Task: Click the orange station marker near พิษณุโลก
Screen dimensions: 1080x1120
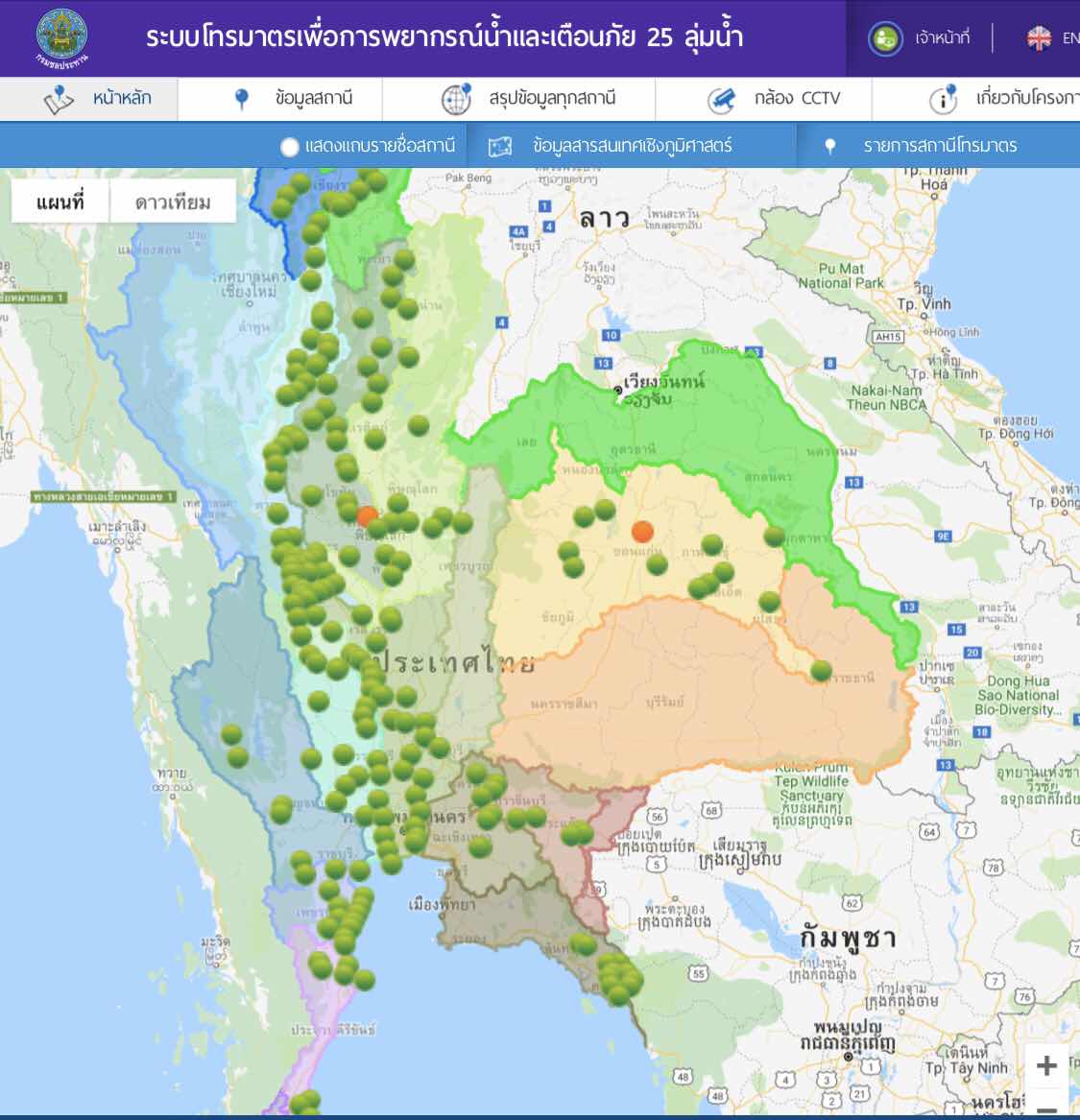Action: click(367, 516)
